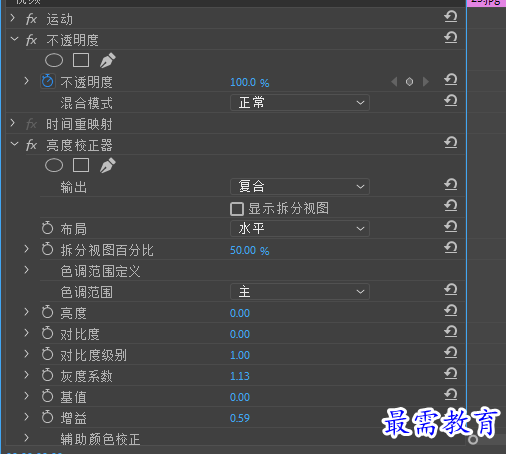
Task: Open the 混合模式 dropdown showing 正常
Action: coord(300,102)
